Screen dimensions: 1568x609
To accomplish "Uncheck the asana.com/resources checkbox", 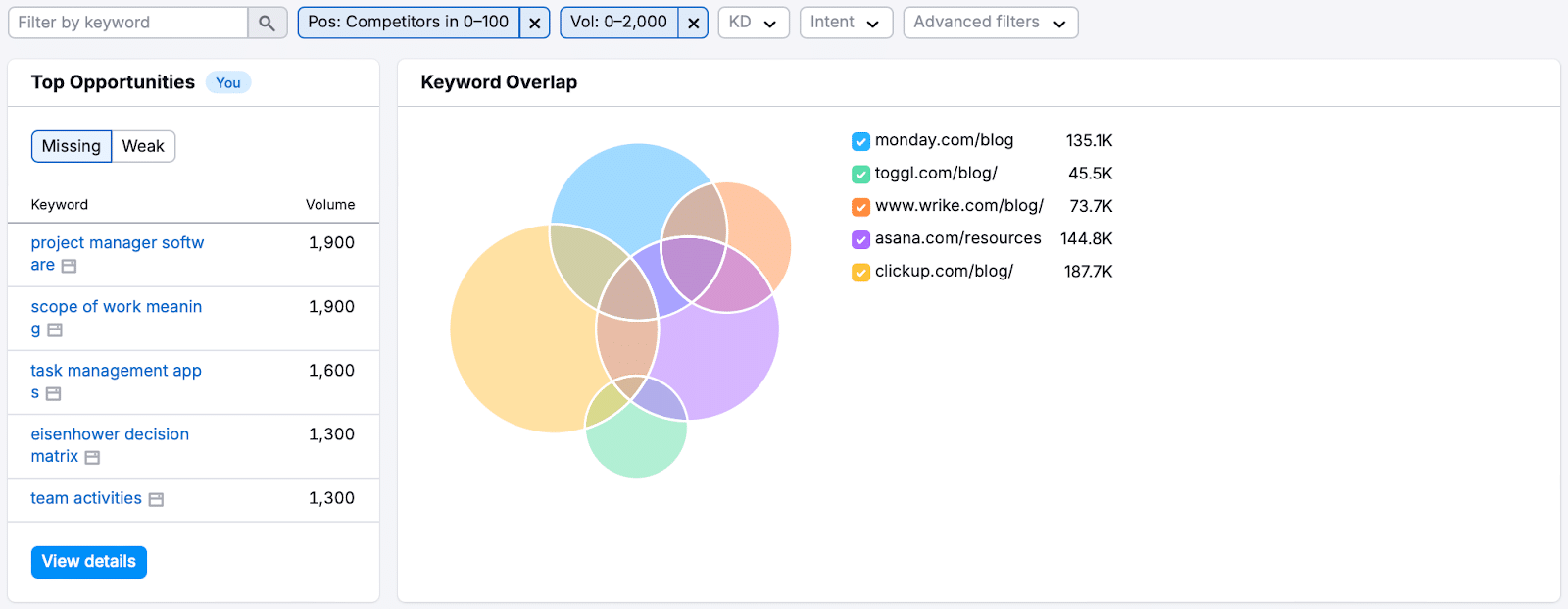I will click(x=860, y=239).
